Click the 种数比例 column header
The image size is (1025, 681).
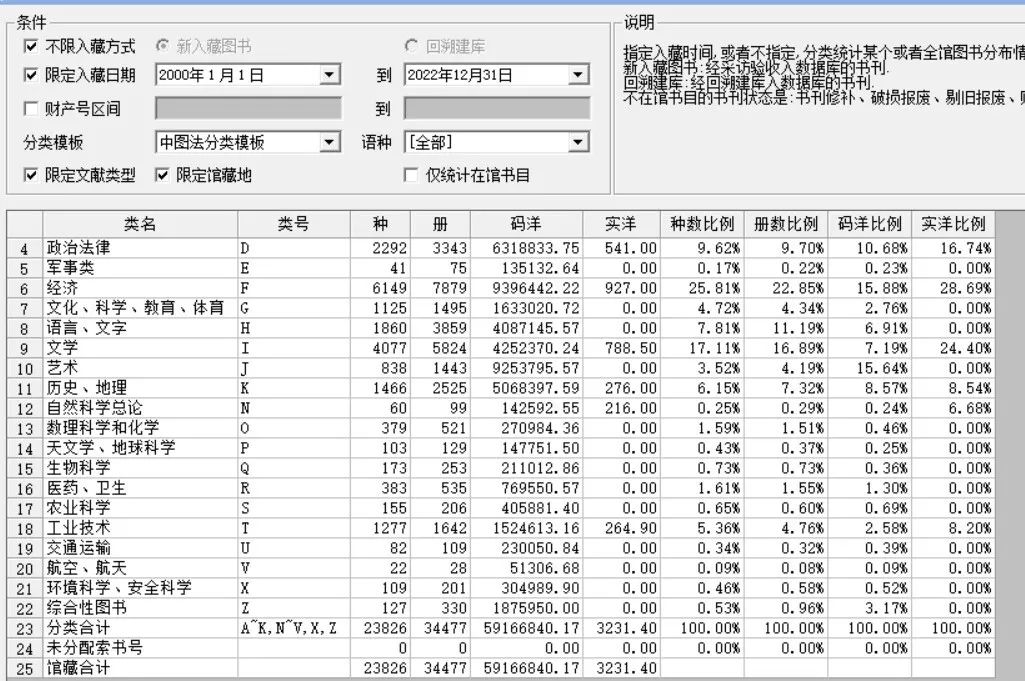701,224
